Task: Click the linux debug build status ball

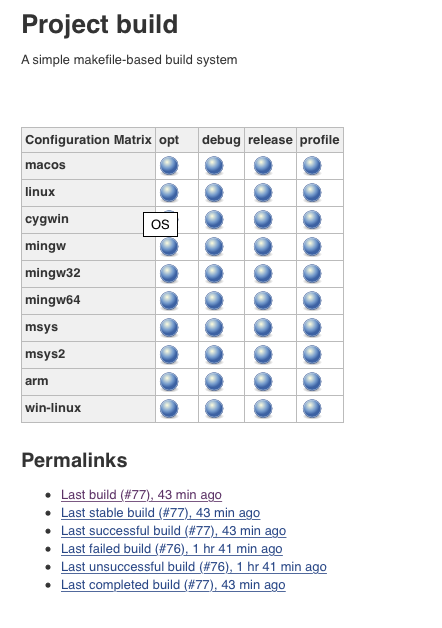Action: click(x=214, y=192)
